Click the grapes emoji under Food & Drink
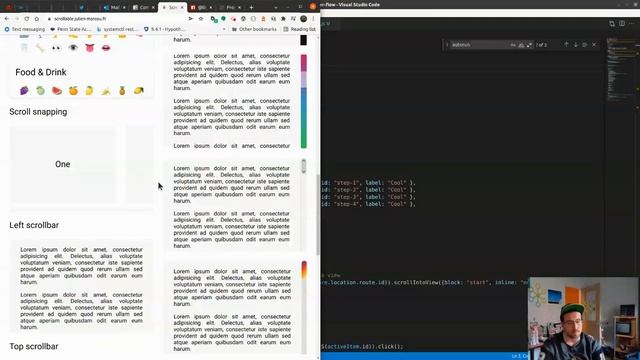Screen dimensions: 640x360 (24, 91)
